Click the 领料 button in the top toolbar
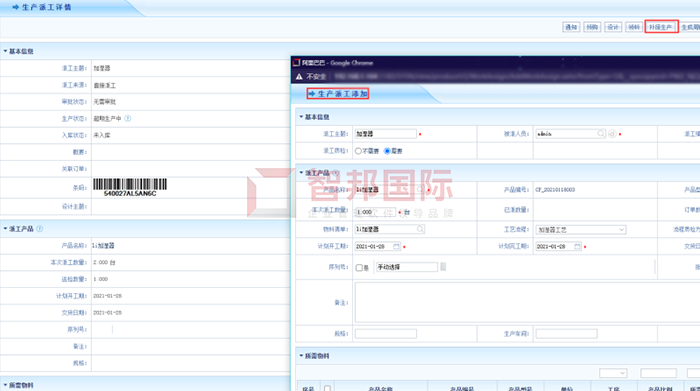This screenshot has height=391, width=700. 634,27
